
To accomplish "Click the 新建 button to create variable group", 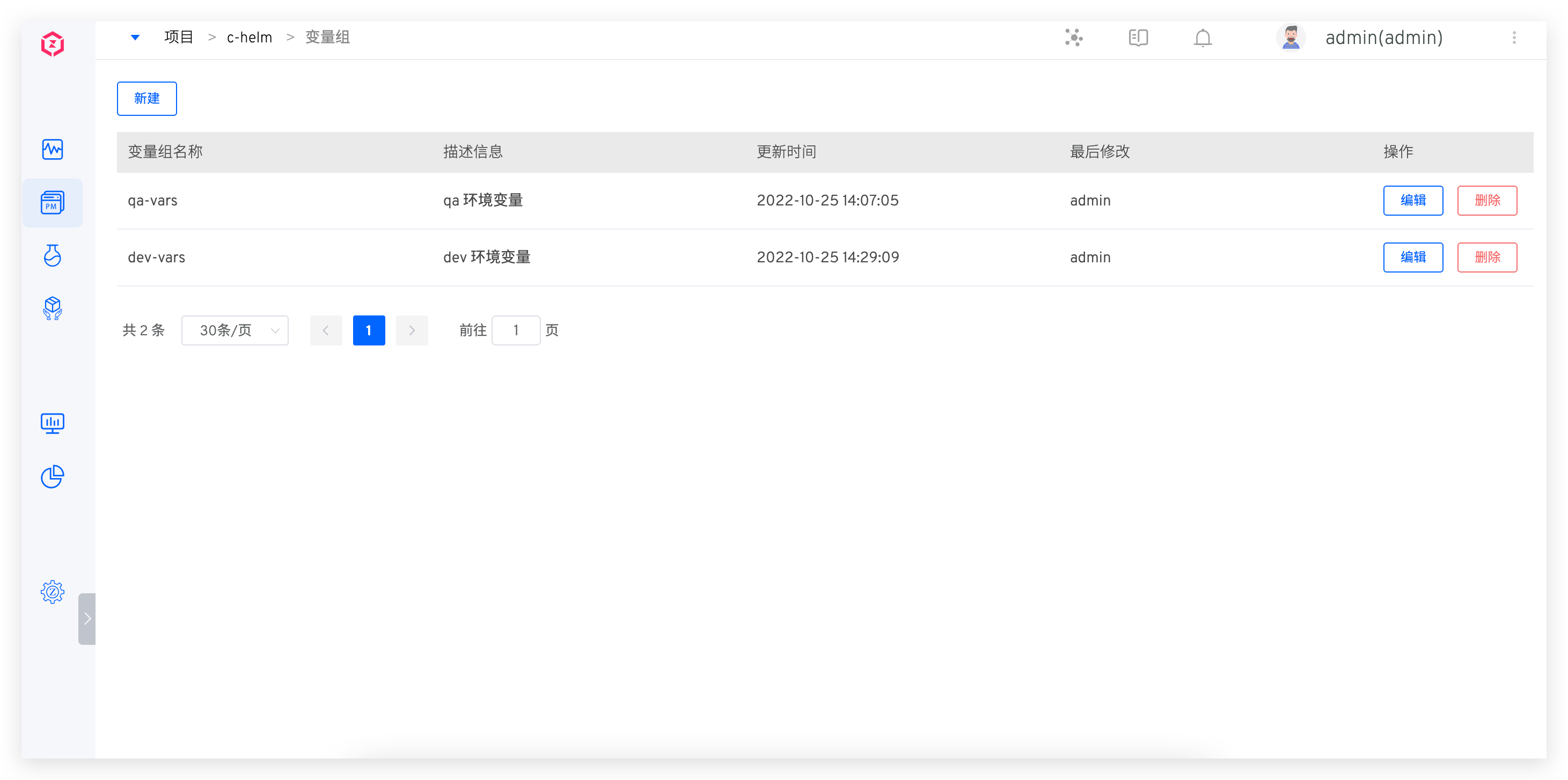I will (x=146, y=98).
